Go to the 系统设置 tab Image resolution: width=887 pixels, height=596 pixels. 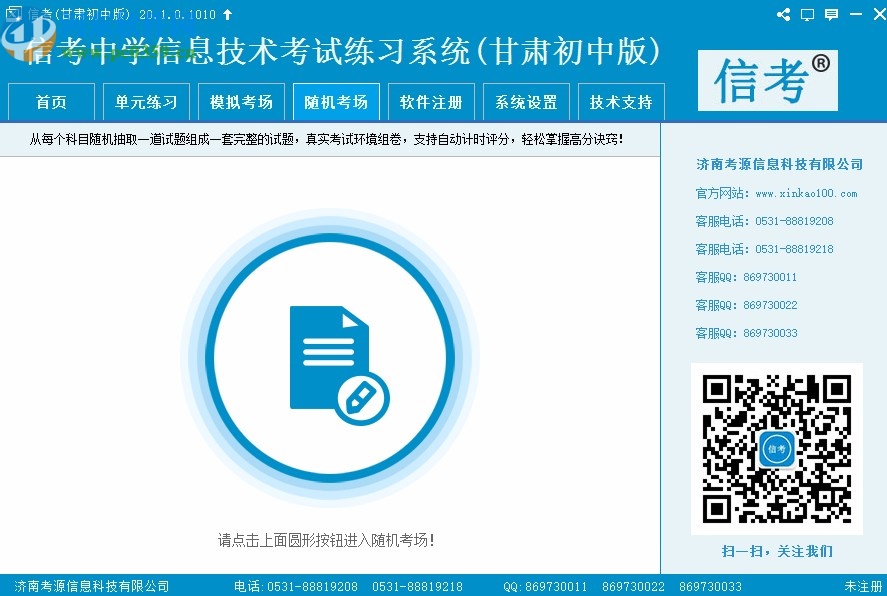pos(526,101)
